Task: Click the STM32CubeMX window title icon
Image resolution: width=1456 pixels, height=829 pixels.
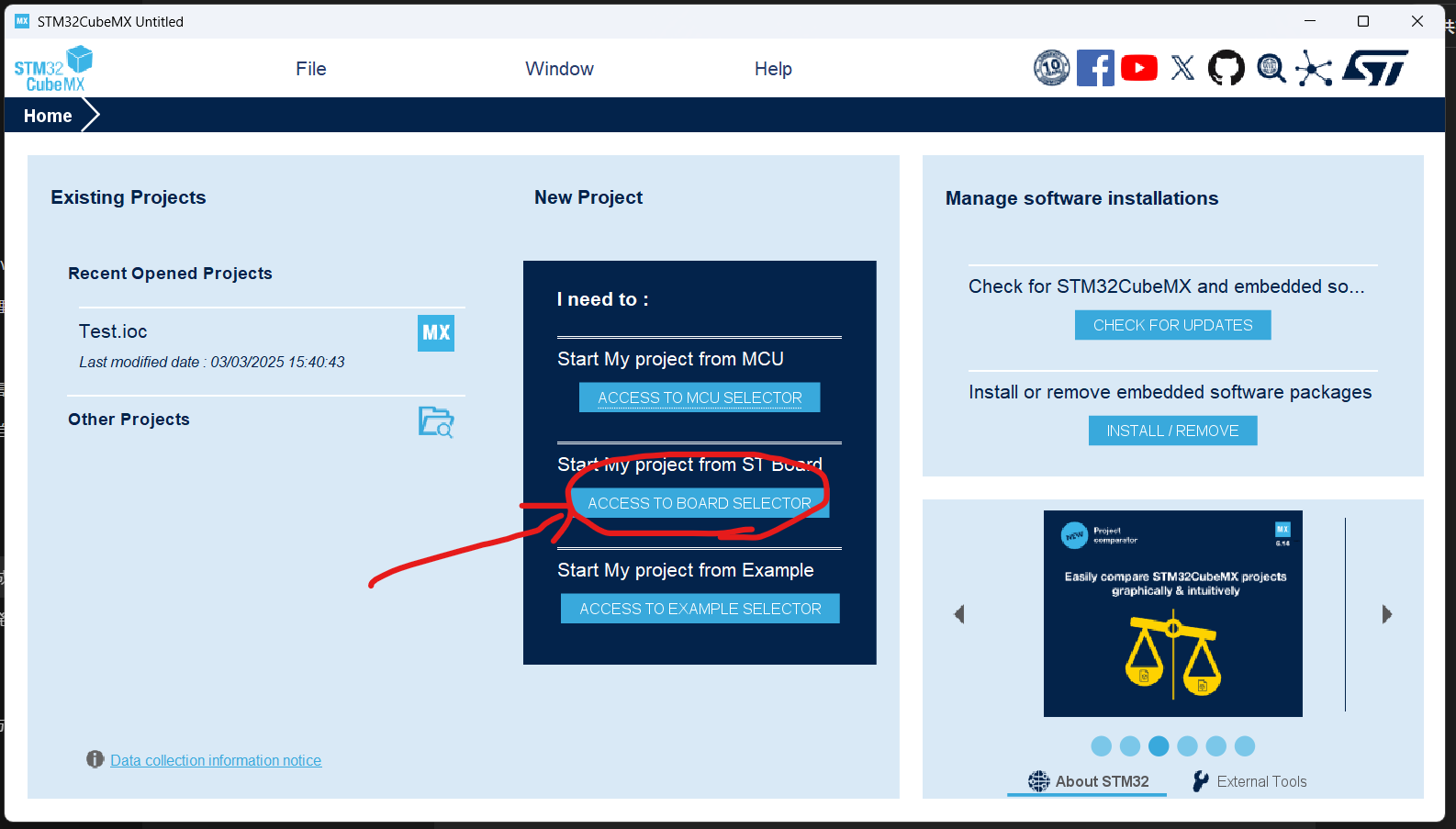Action: click(x=22, y=21)
